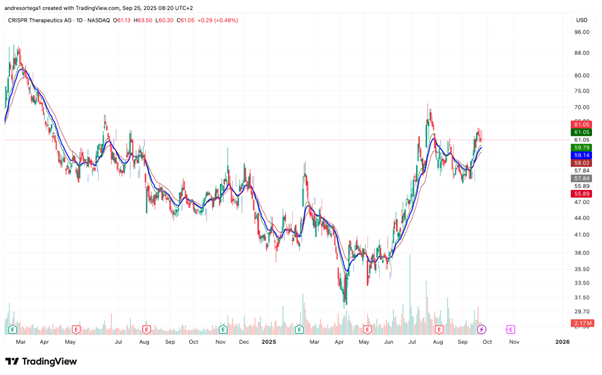
Task: Click the red 55.89 price tag
Action: (581, 194)
